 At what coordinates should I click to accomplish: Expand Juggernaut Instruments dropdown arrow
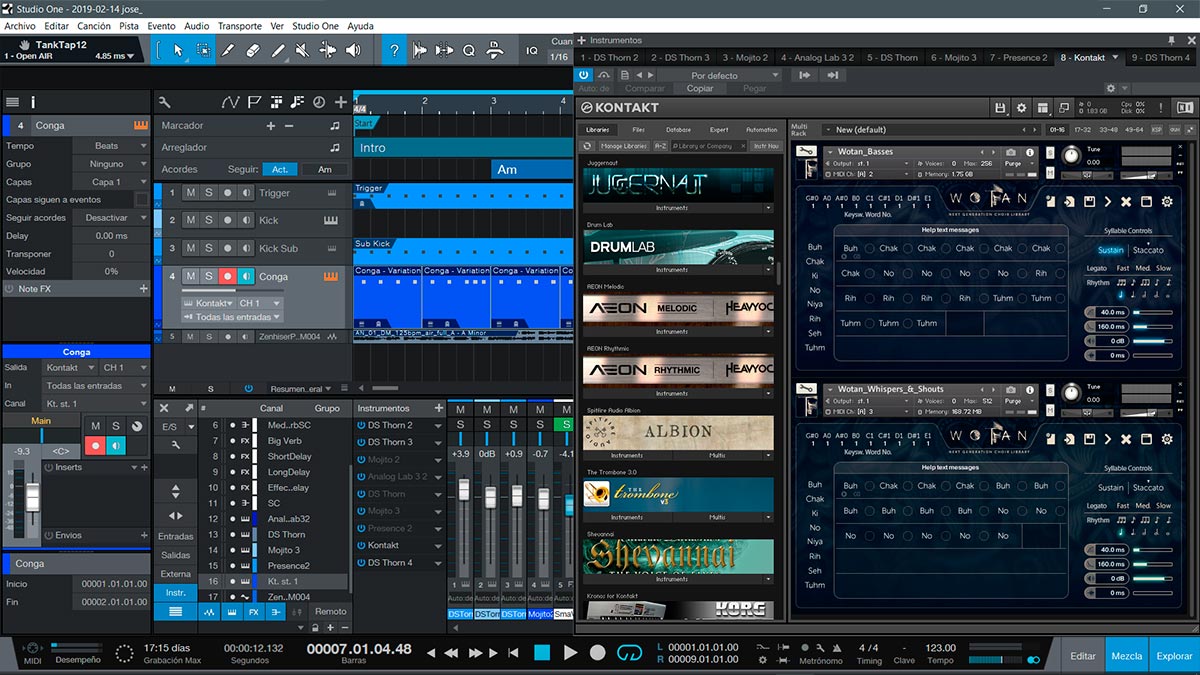[768, 208]
